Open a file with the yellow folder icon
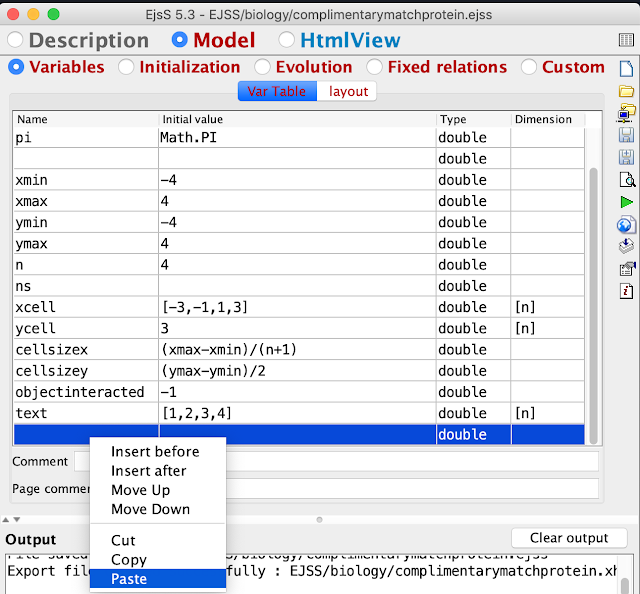640x594 pixels. point(626,91)
